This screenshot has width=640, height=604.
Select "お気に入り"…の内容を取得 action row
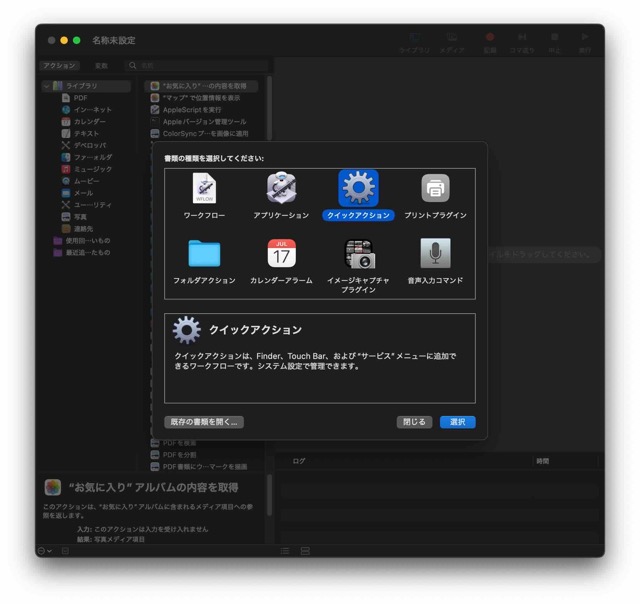(201, 86)
